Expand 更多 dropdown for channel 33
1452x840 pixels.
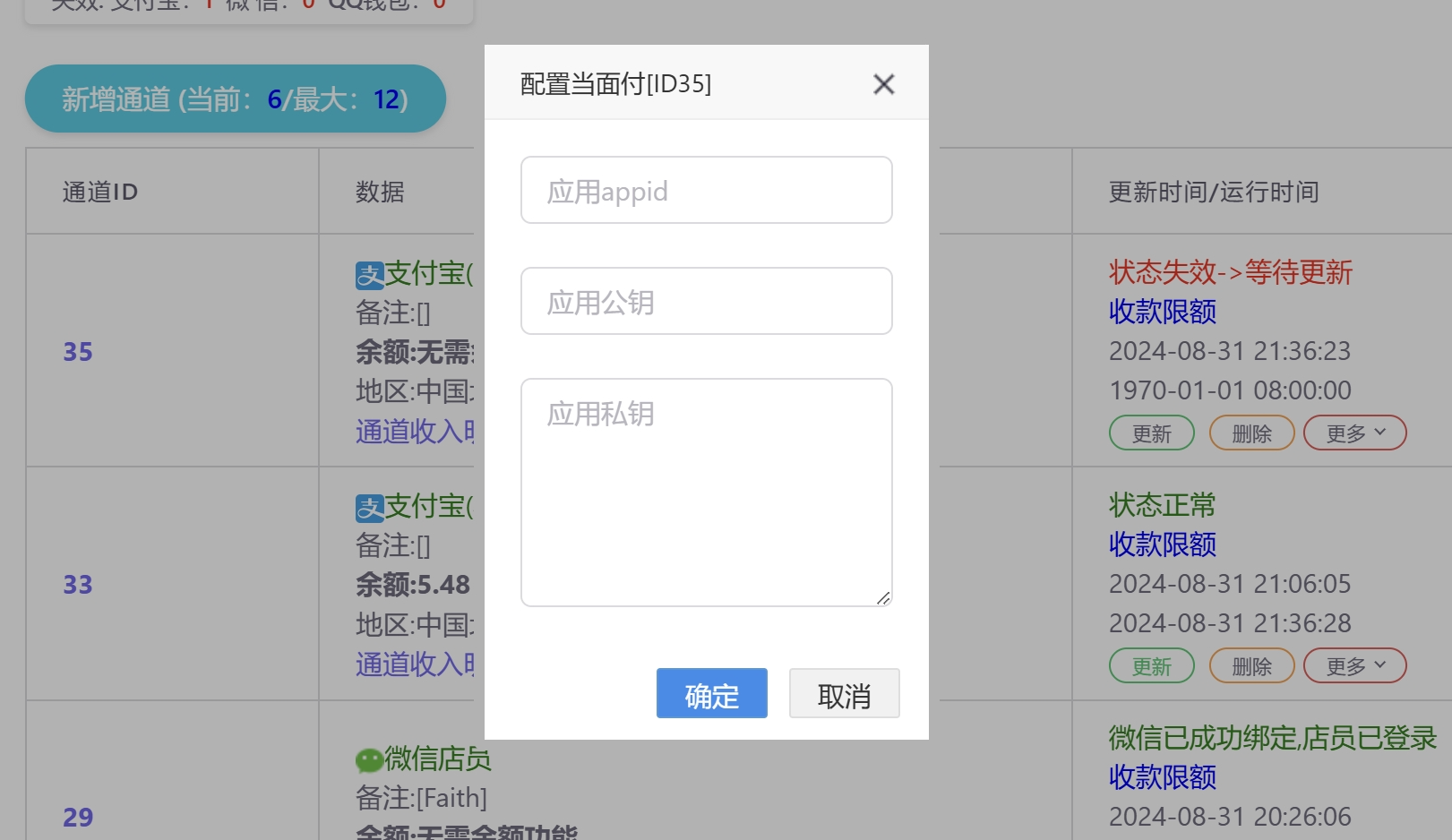point(1354,666)
